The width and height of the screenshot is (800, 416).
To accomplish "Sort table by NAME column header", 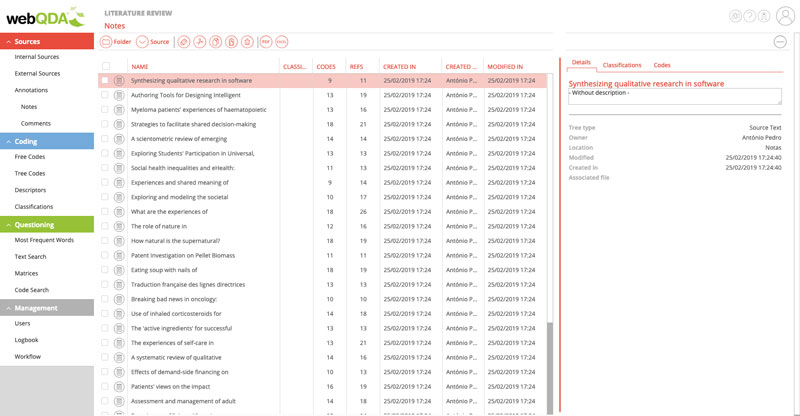I will [140, 67].
